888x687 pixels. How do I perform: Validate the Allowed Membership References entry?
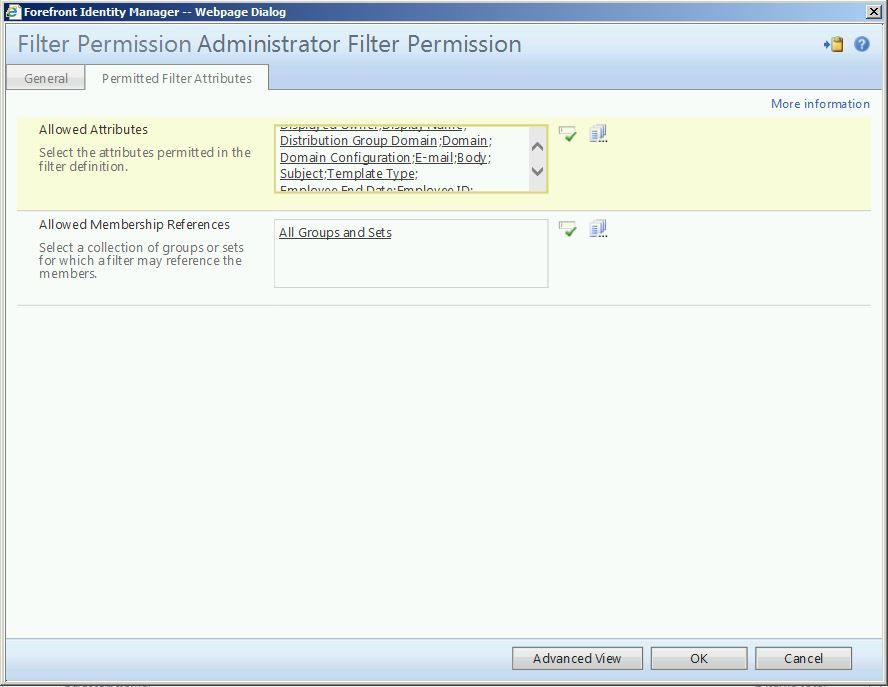tap(567, 229)
